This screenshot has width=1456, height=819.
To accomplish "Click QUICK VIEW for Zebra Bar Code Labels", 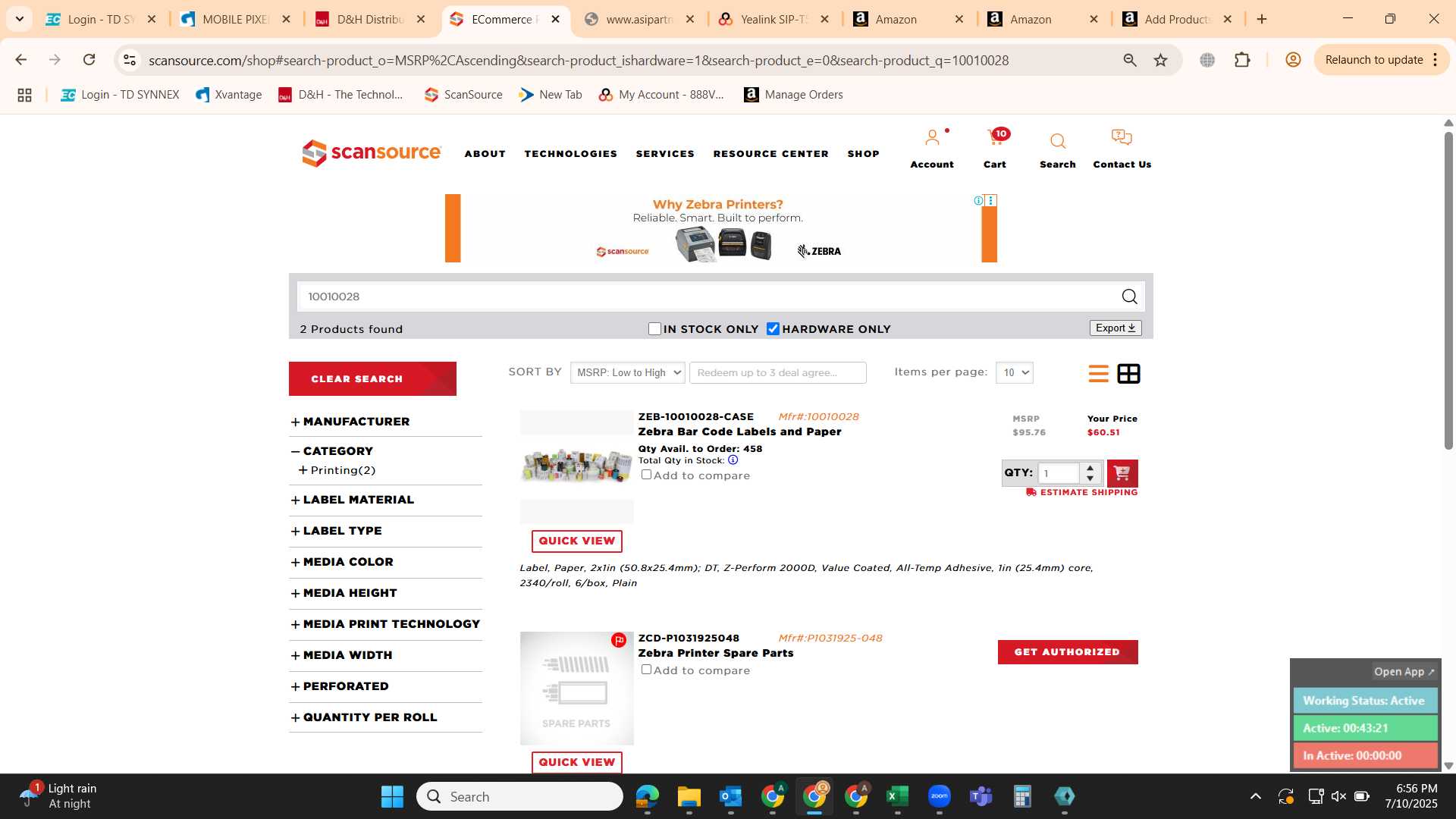I will click(x=576, y=541).
